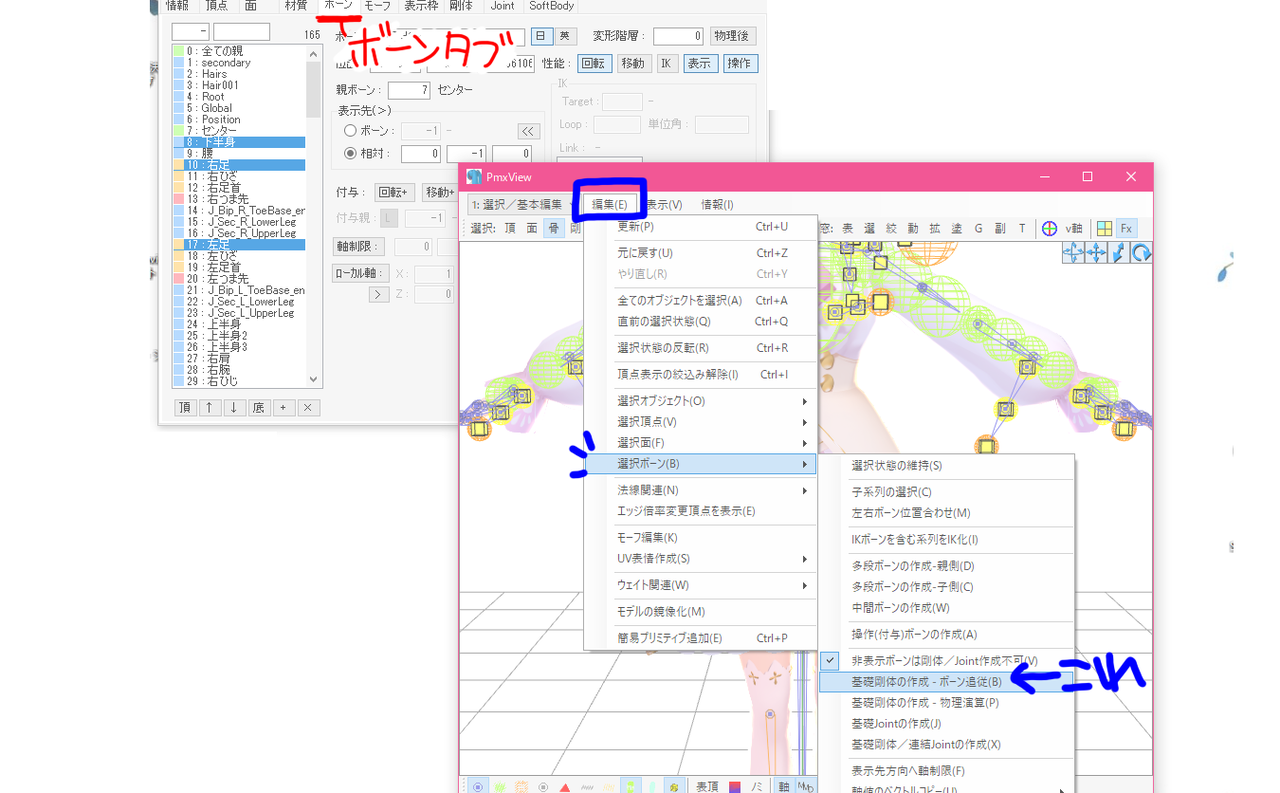Viewport: 1280px width, 793px height.
Task: Toggle the orange dotted square icon in bottom toolbar
Action: pyautogui.click(x=521, y=787)
